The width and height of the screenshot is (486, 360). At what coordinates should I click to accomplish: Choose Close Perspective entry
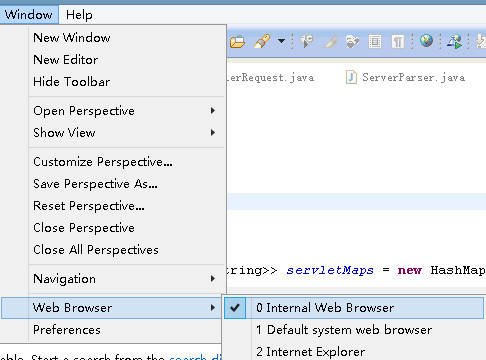tap(127, 228)
